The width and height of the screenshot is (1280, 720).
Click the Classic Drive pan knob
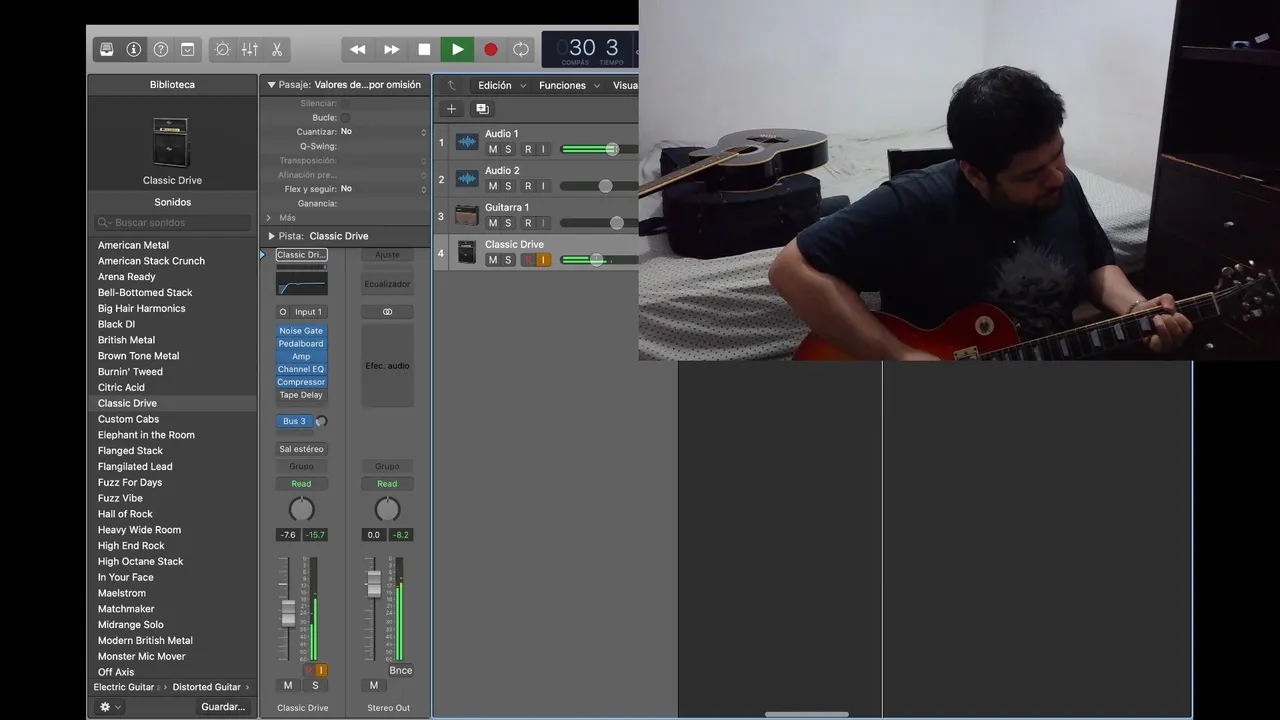tap(301, 510)
